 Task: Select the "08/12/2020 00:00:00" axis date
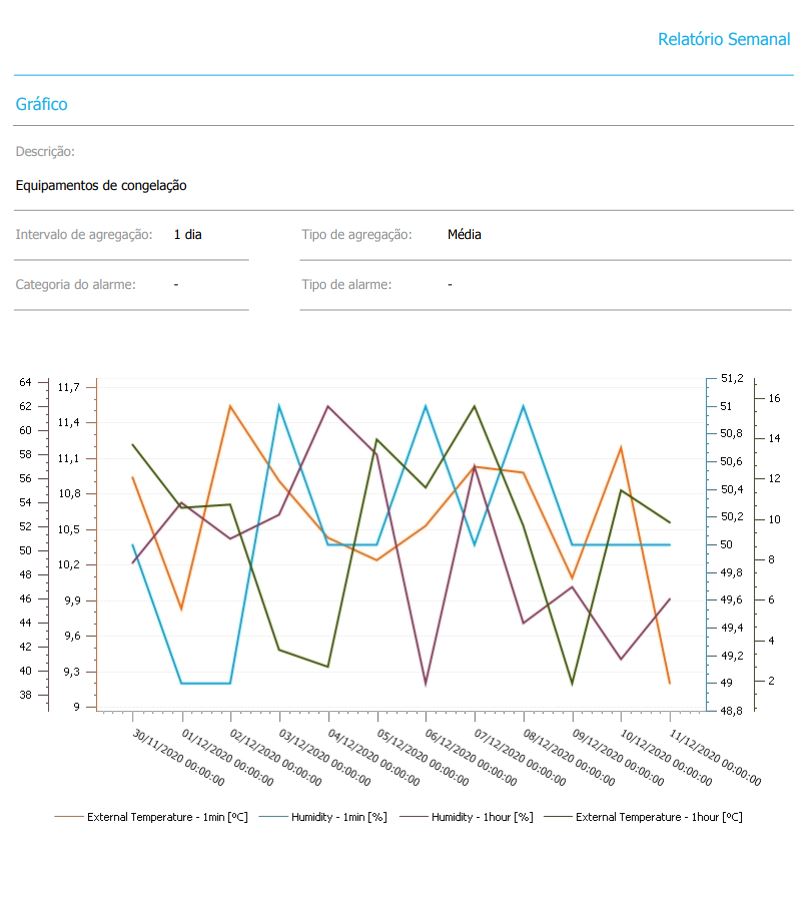(x=570, y=757)
